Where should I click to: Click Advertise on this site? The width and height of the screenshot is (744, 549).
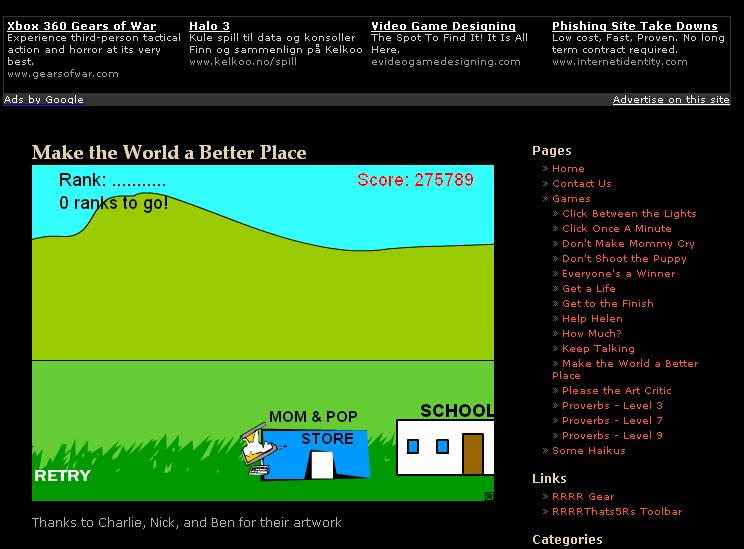[x=671, y=100]
